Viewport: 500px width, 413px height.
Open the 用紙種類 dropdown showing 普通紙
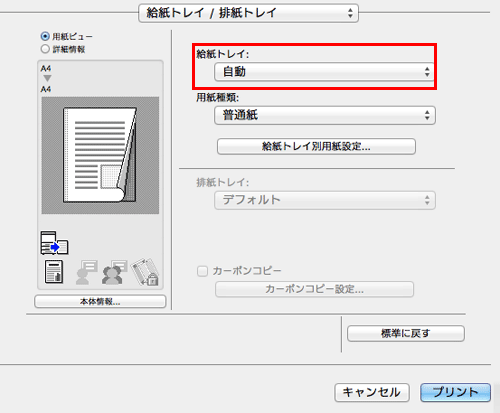click(x=325, y=115)
